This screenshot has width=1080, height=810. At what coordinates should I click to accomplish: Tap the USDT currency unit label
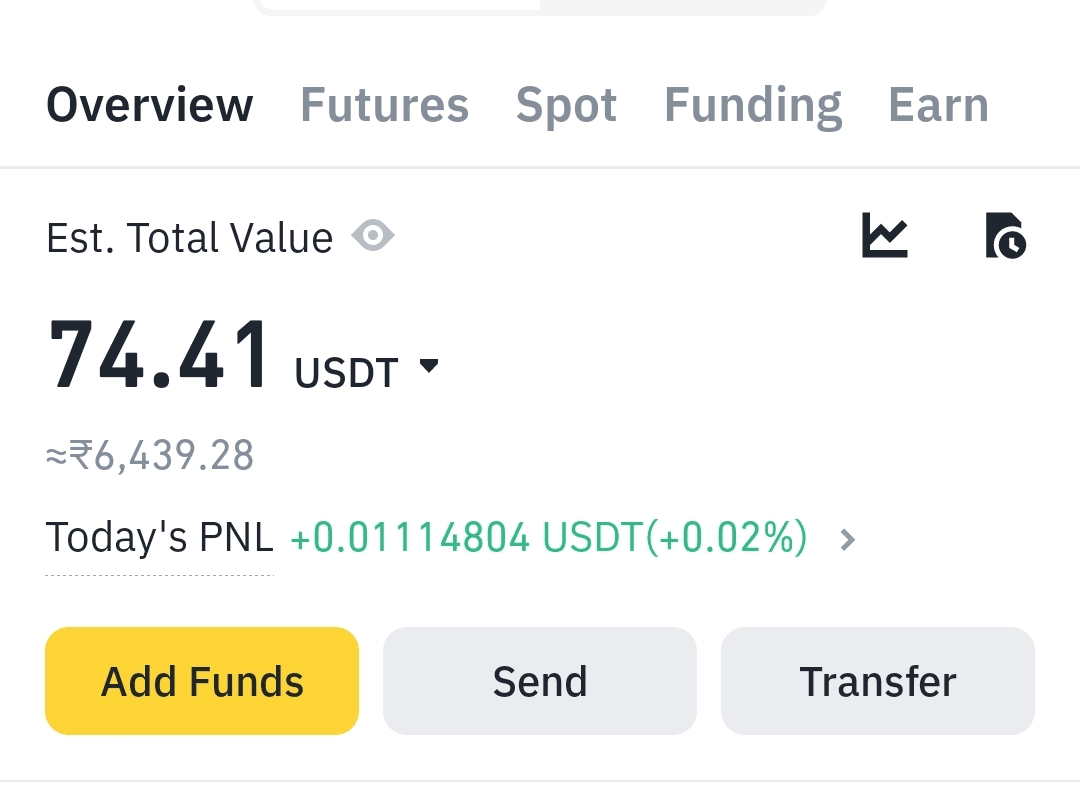coord(346,373)
